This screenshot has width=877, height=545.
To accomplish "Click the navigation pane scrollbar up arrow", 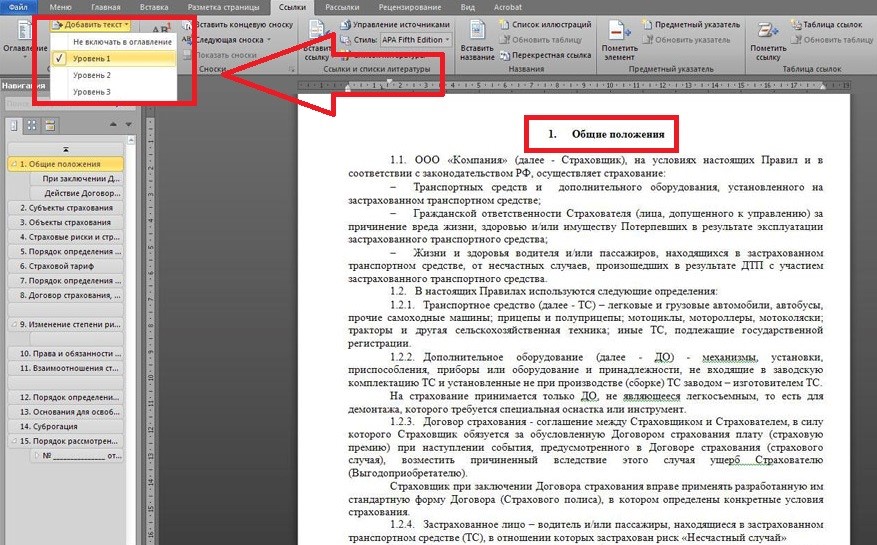I will coord(131,139).
